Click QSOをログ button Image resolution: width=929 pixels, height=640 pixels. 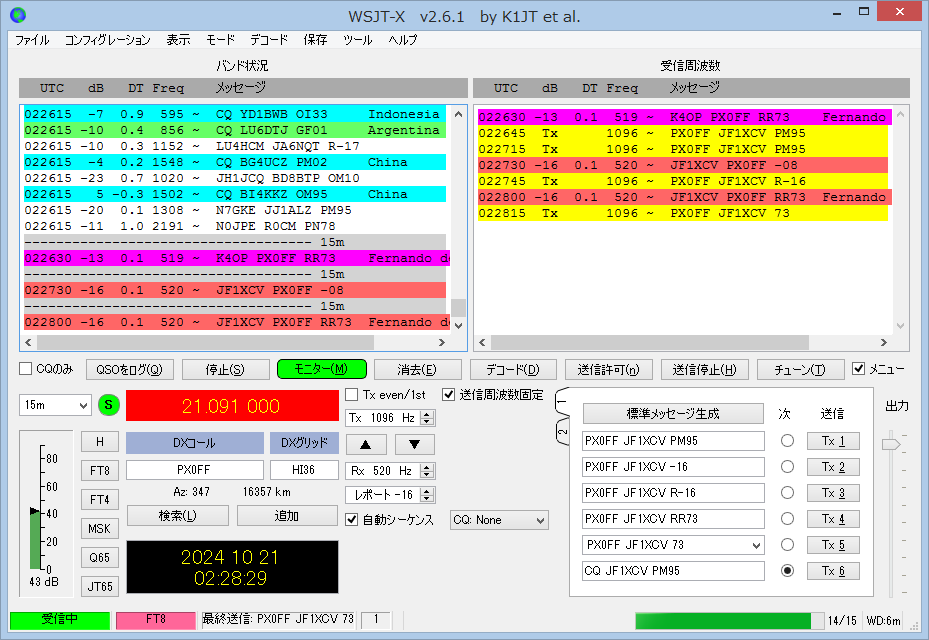pos(130,370)
